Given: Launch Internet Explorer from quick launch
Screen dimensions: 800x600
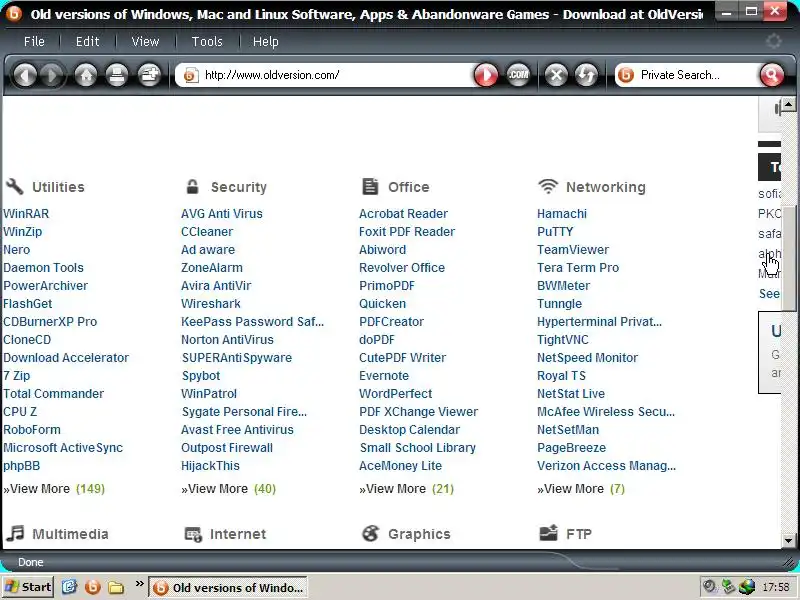Looking at the screenshot, I should (x=69, y=587).
